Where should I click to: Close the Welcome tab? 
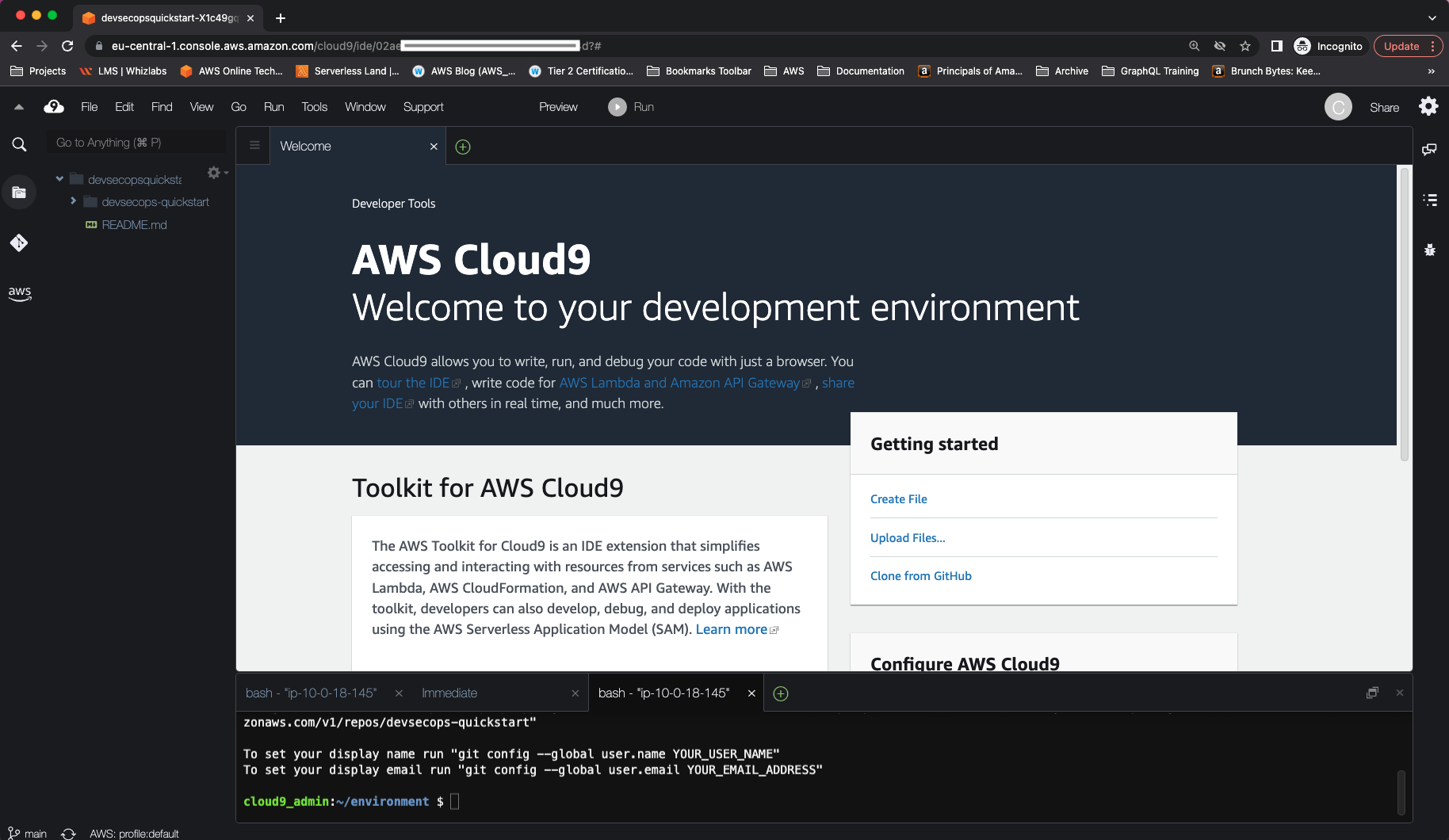434,147
